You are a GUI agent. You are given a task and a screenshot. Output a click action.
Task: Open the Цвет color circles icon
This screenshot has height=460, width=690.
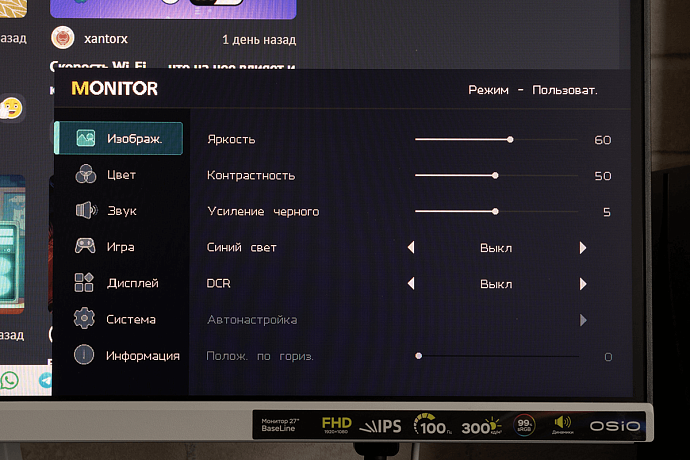click(85, 175)
